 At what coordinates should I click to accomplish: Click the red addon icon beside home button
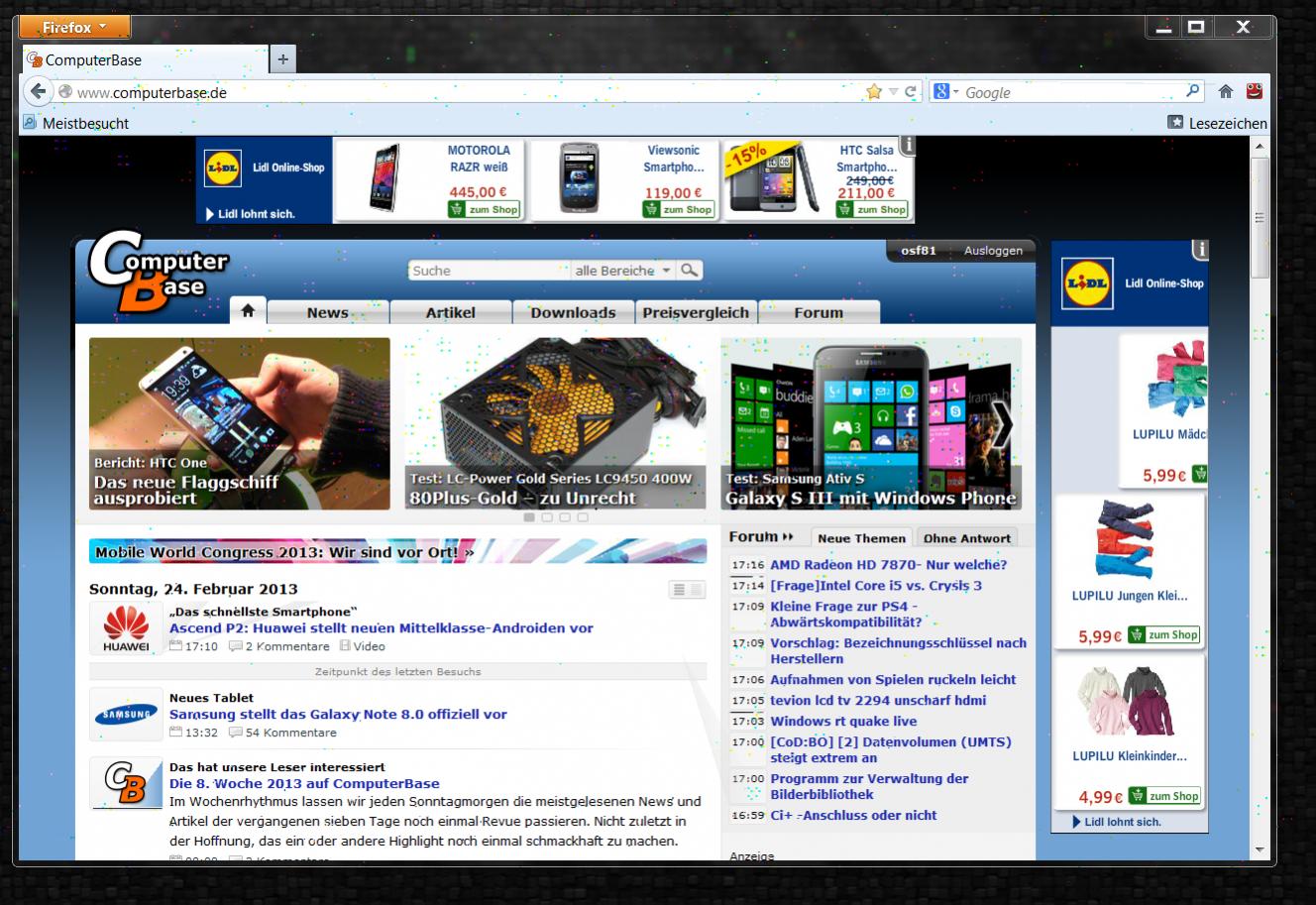pos(1255,91)
